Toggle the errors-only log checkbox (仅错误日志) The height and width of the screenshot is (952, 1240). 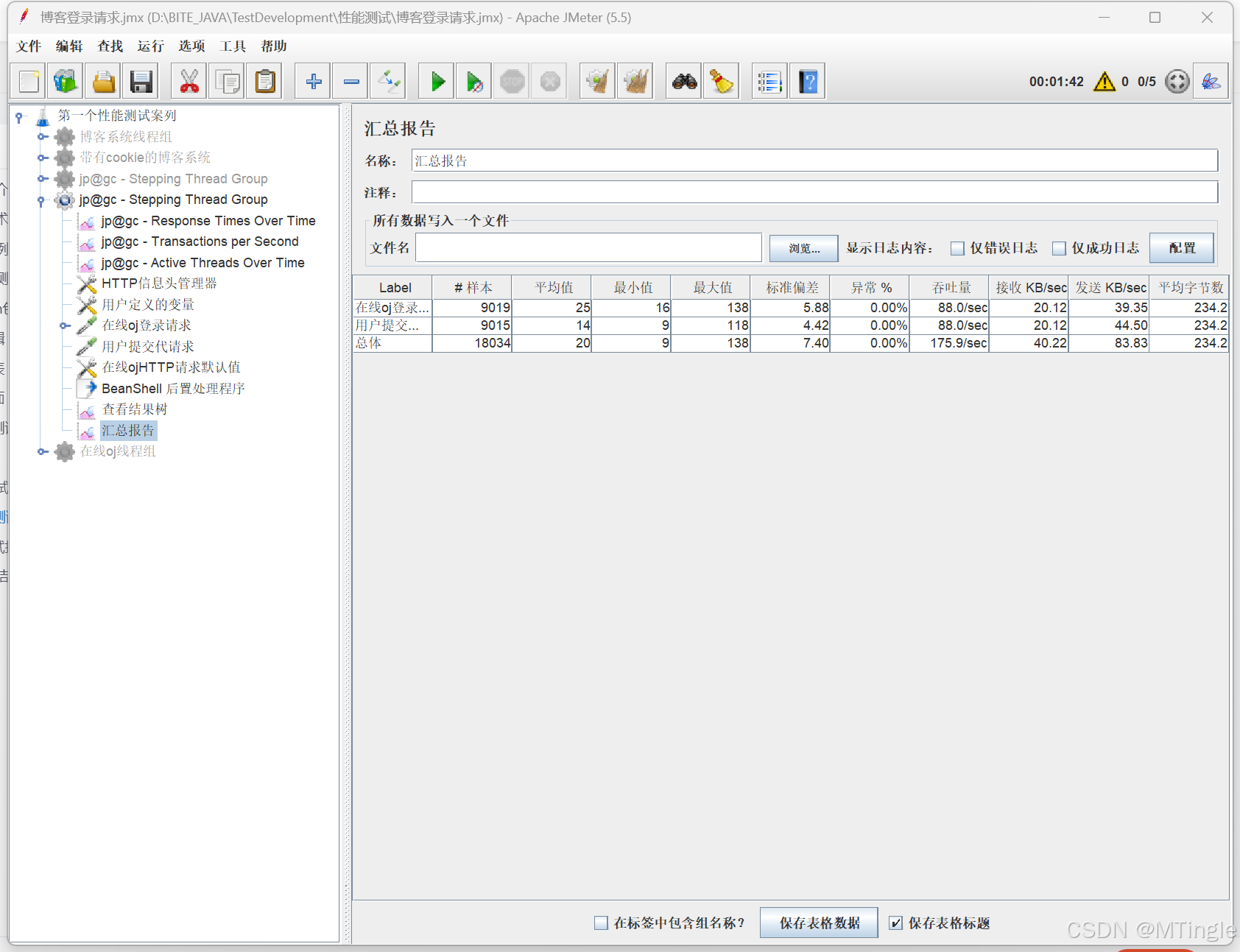coord(957,248)
